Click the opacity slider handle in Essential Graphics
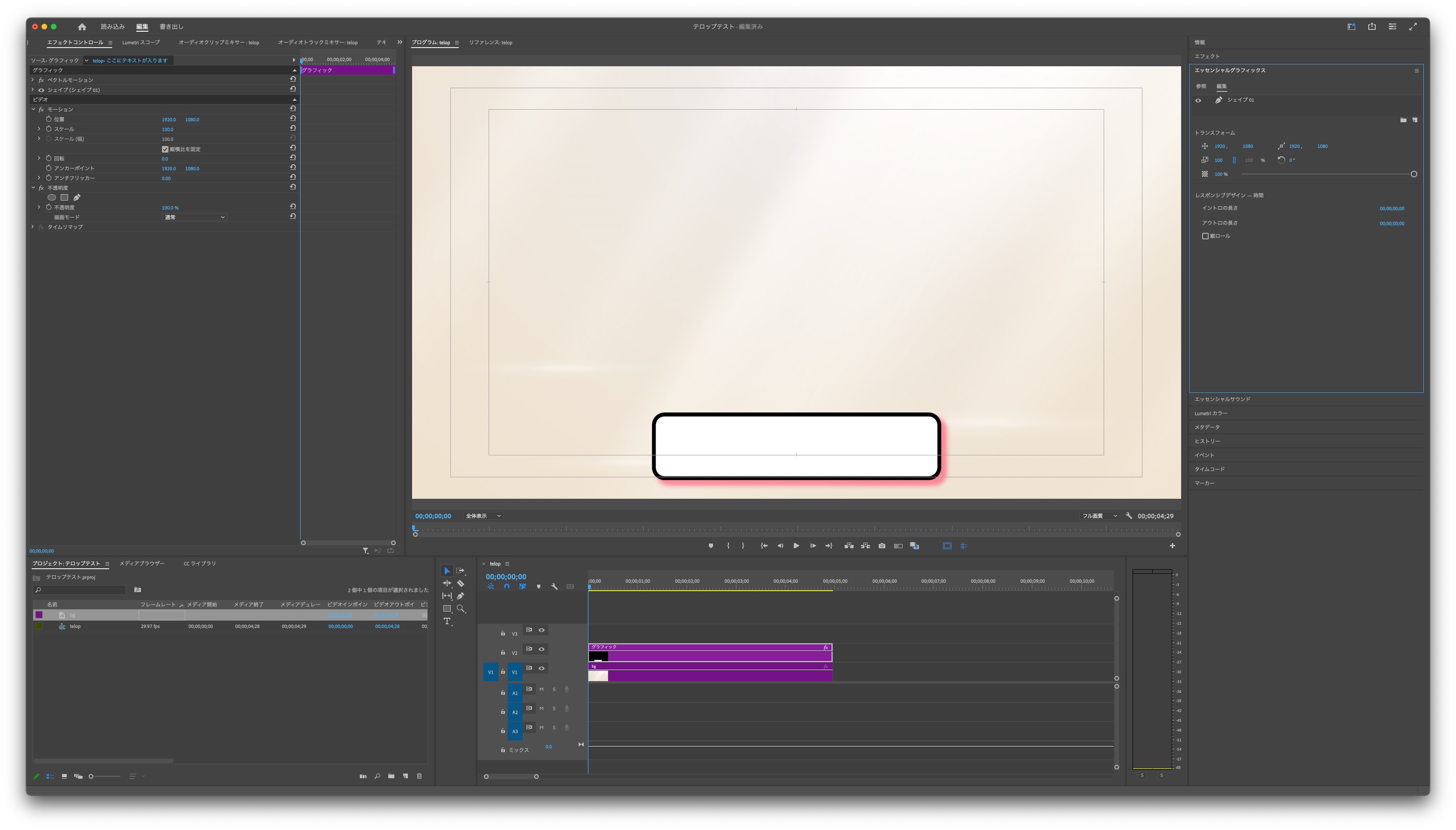The image size is (1456, 830). tap(1414, 174)
